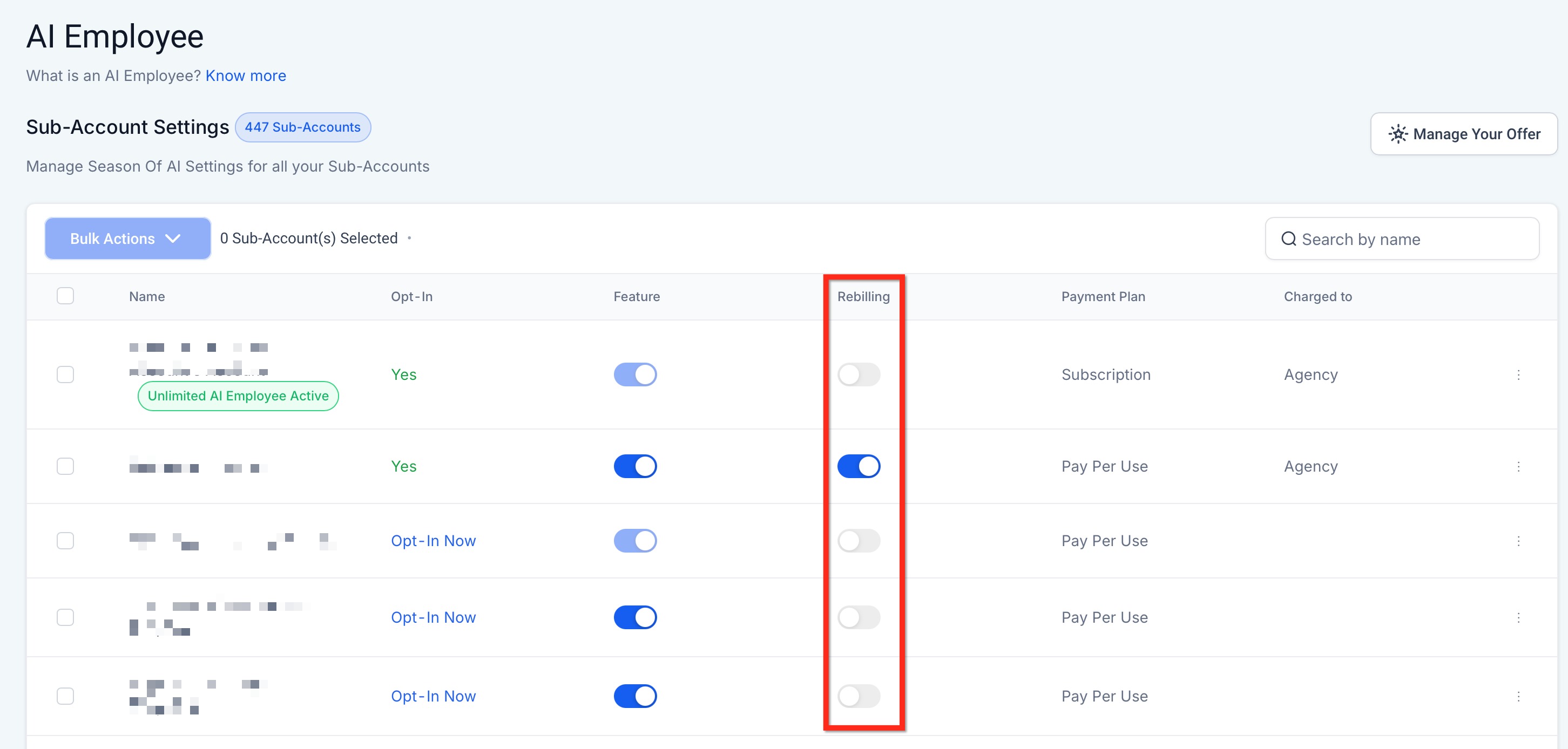Viewport: 1568px width, 749px height.
Task: Click the Know more link
Action: (245, 76)
